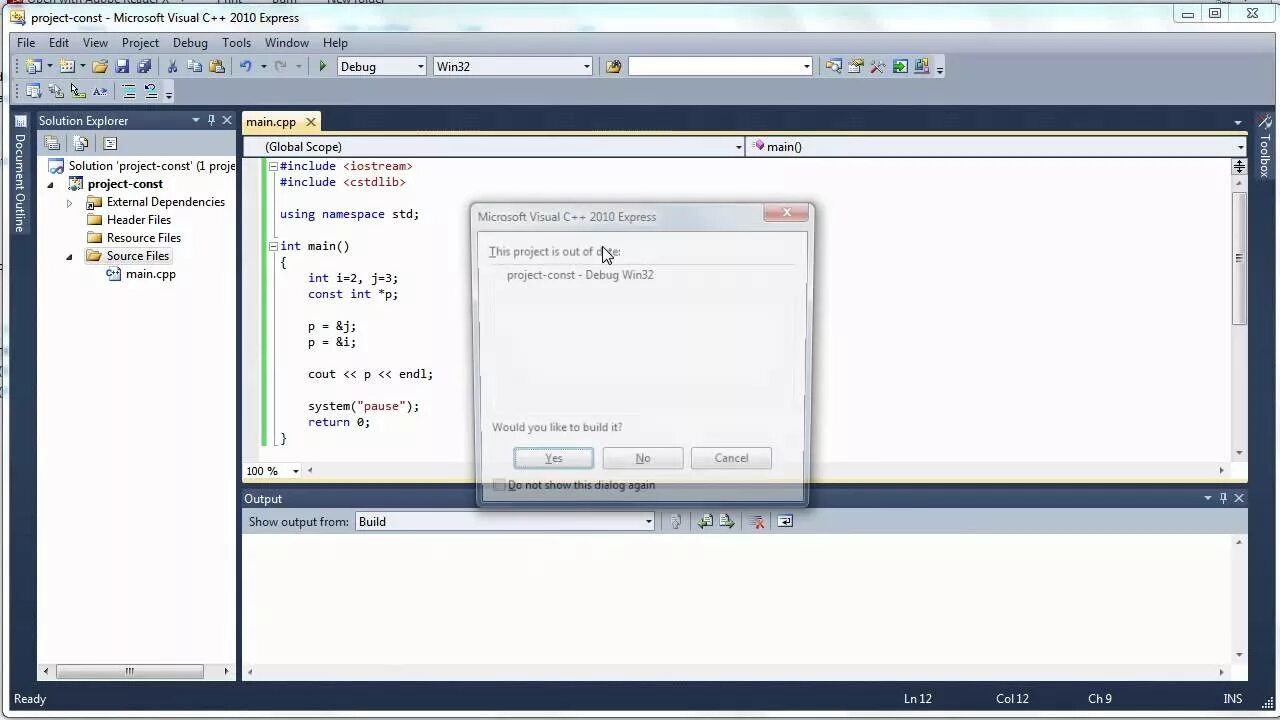Collapse the project-const project node
The image size is (1280, 720).
tap(50, 184)
